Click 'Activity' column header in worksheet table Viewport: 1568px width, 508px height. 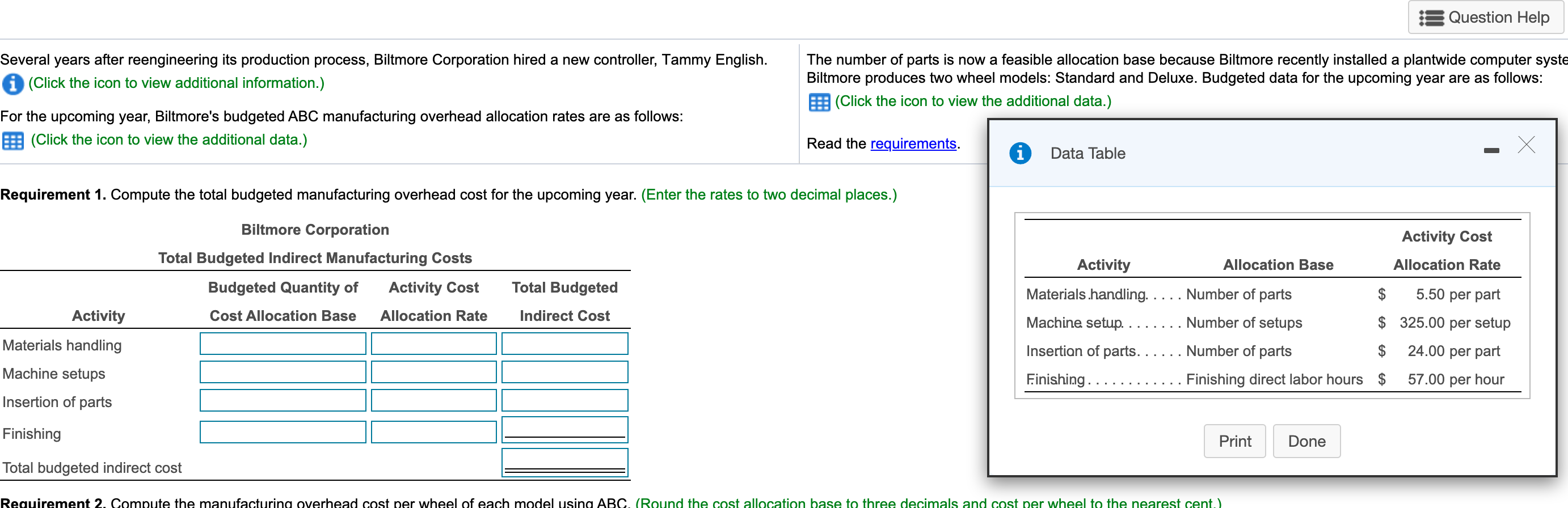point(98,316)
